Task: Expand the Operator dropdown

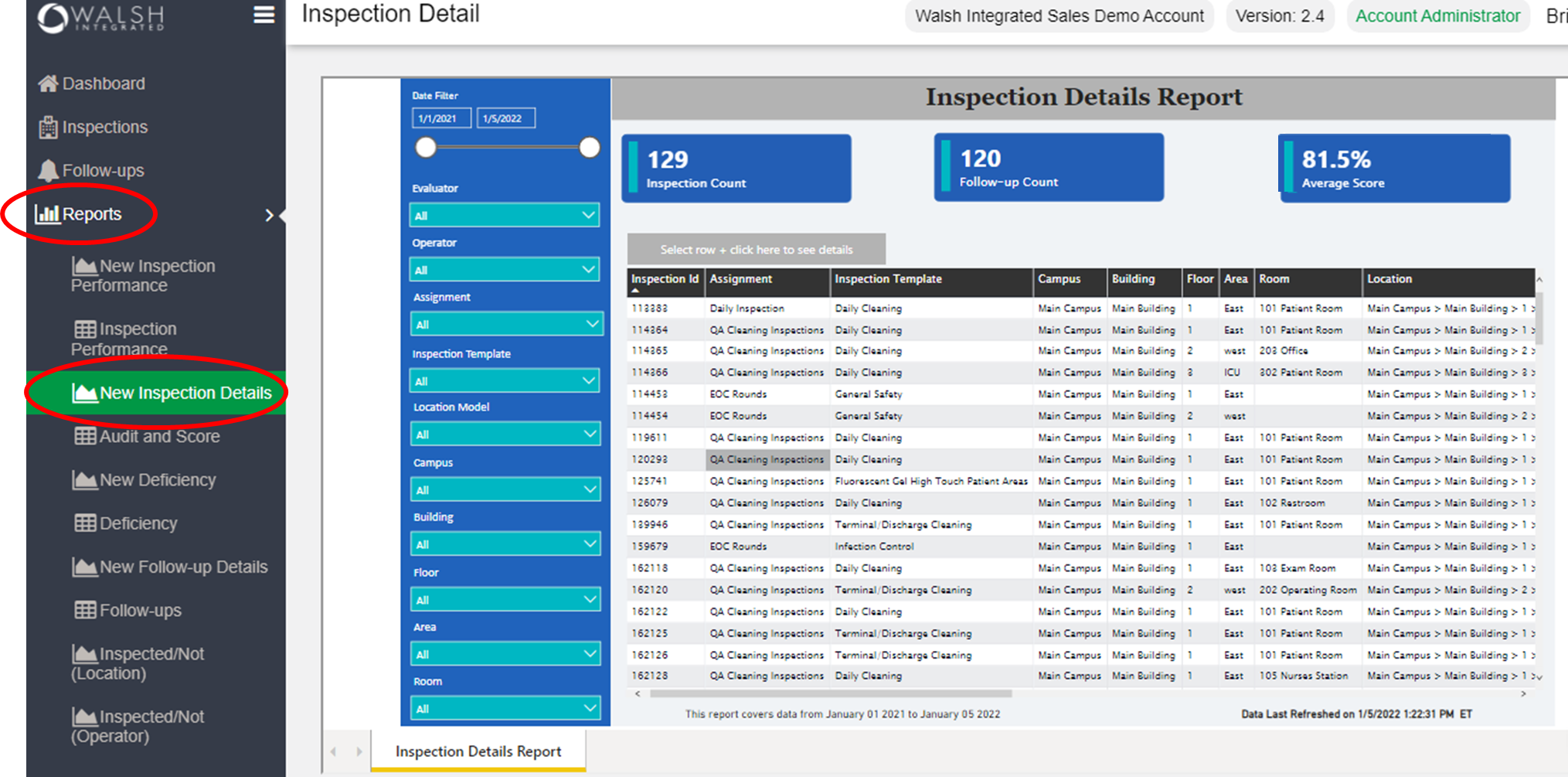Action: (504, 269)
